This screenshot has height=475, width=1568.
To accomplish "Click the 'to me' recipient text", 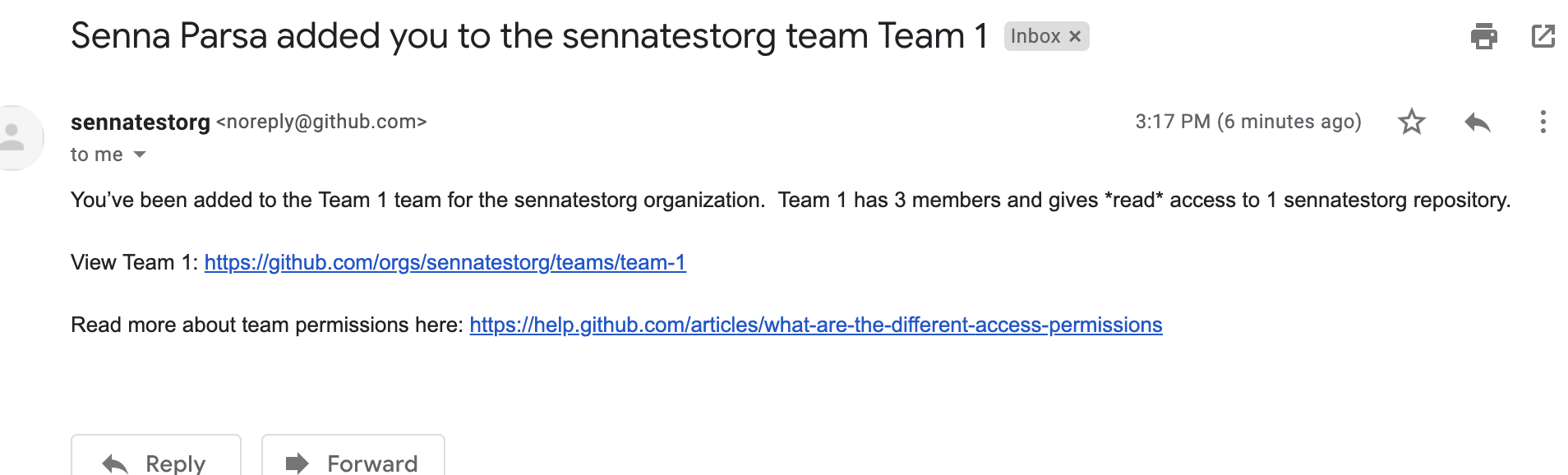I will (x=97, y=154).
